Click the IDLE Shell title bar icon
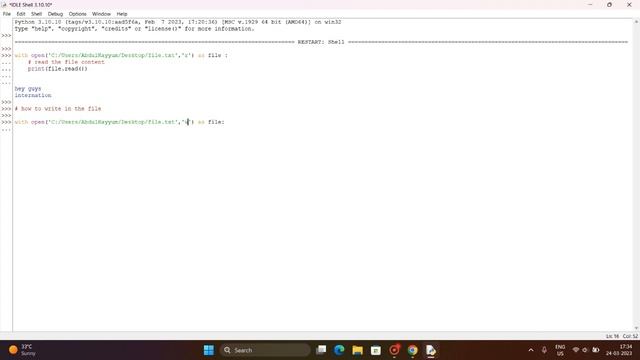The width and height of the screenshot is (640, 360). 4,4
